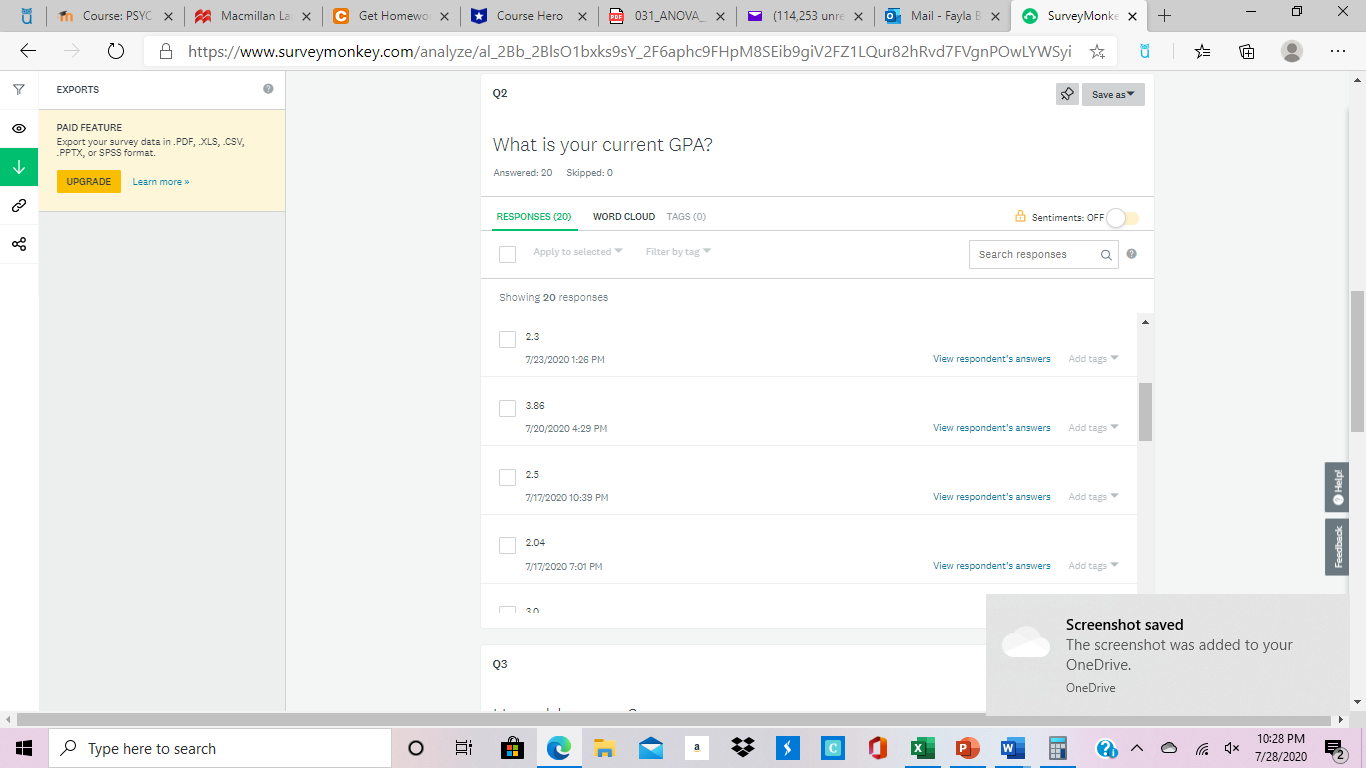Open Add tags for response 3.86

1093,428
